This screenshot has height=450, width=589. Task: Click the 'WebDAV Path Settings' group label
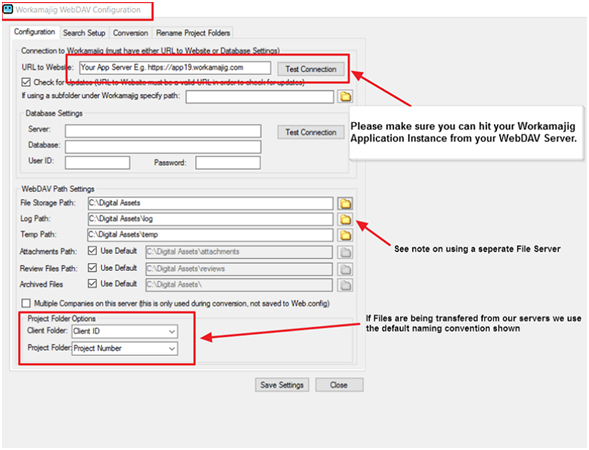coord(58,189)
